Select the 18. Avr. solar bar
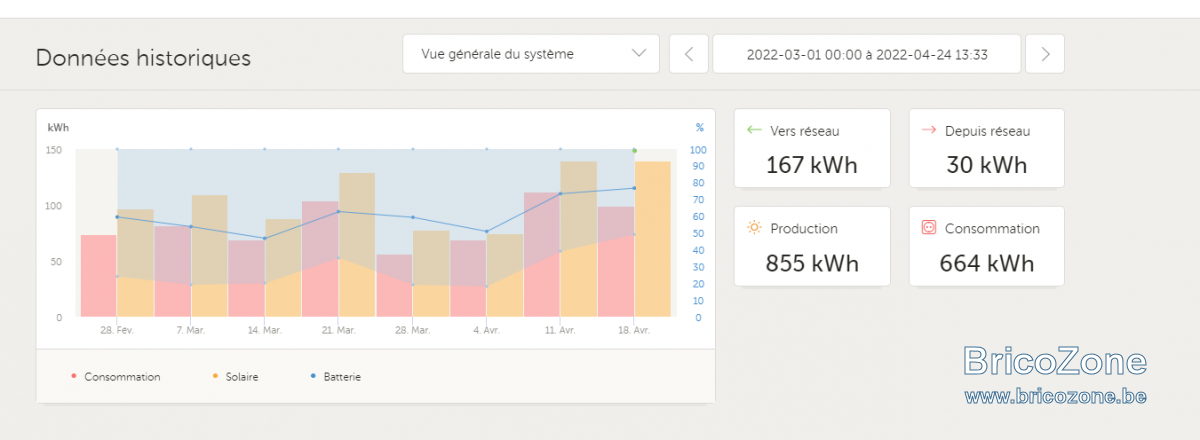The image size is (1200, 440). 652,240
